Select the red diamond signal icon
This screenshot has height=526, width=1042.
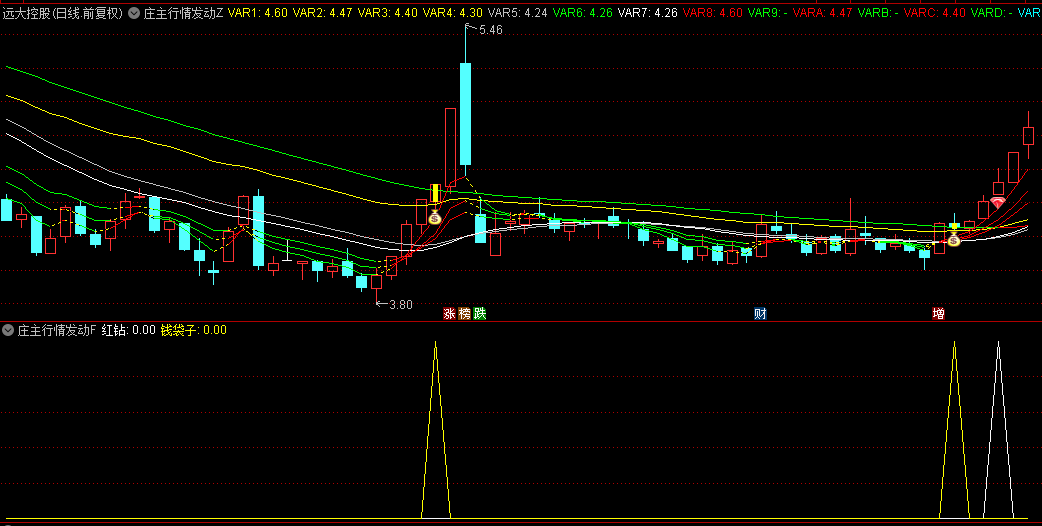click(997, 203)
